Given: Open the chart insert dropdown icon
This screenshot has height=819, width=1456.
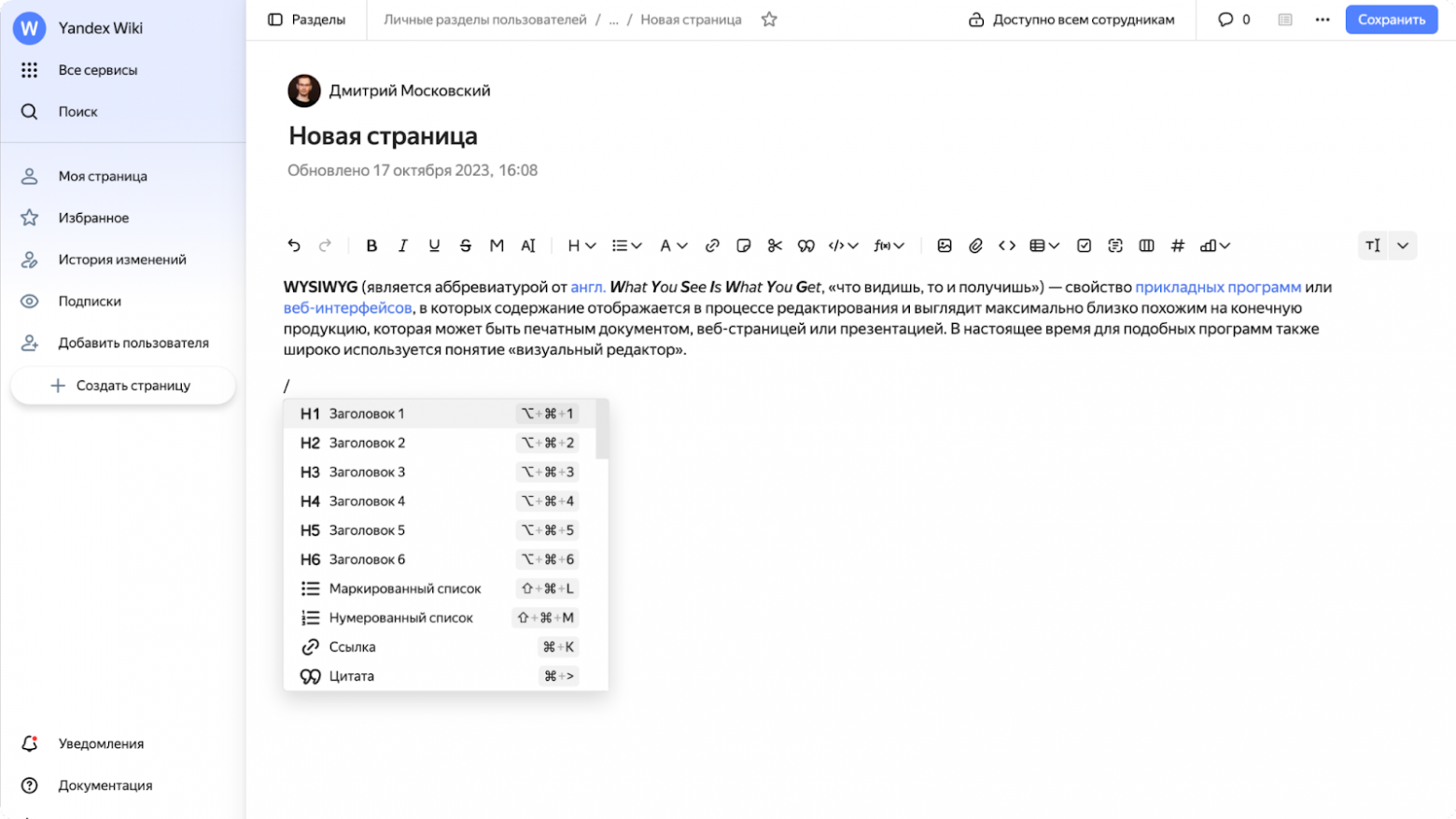Looking at the screenshot, I should pos(1212,246).
